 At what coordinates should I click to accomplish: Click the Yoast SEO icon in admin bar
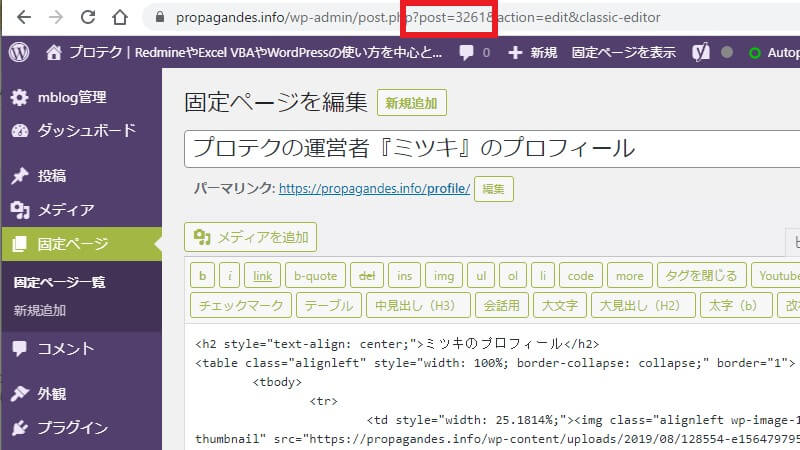coord(702,53)
